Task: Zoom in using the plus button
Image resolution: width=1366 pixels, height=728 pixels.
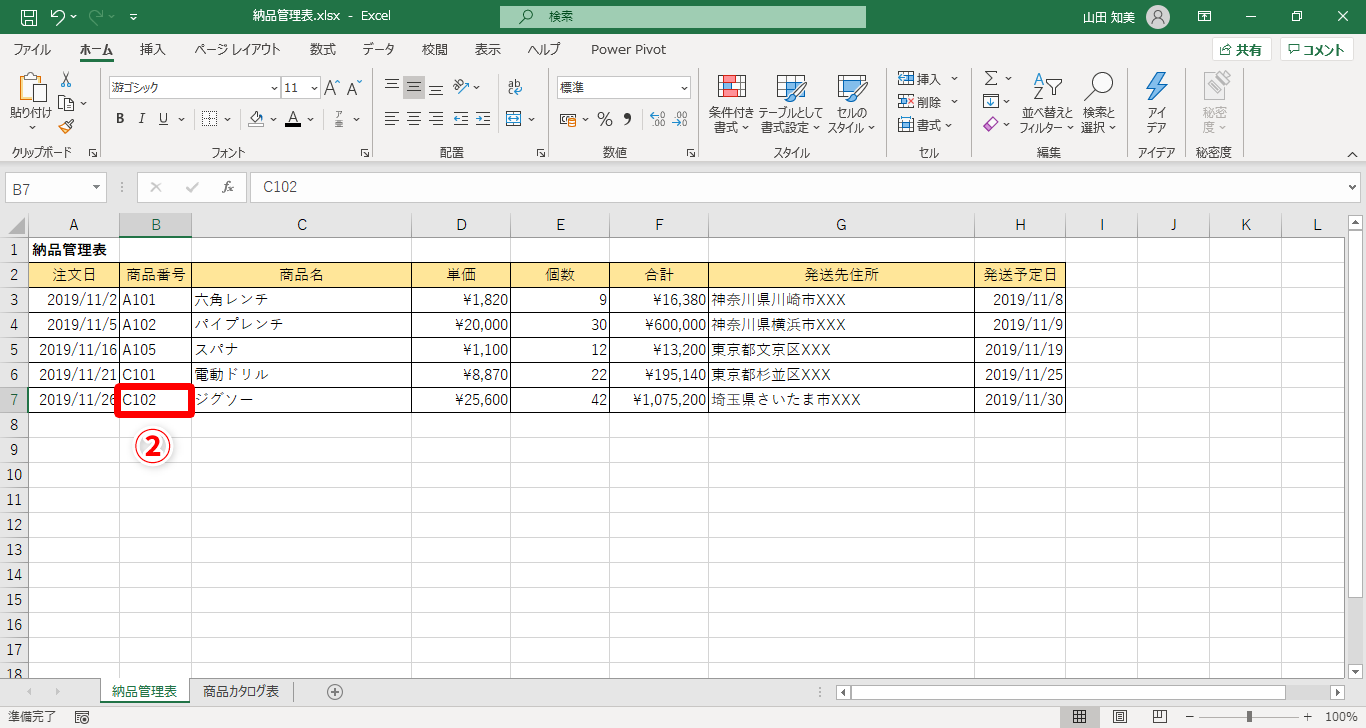Action: pyautogui.click(x=1307, y=717)
